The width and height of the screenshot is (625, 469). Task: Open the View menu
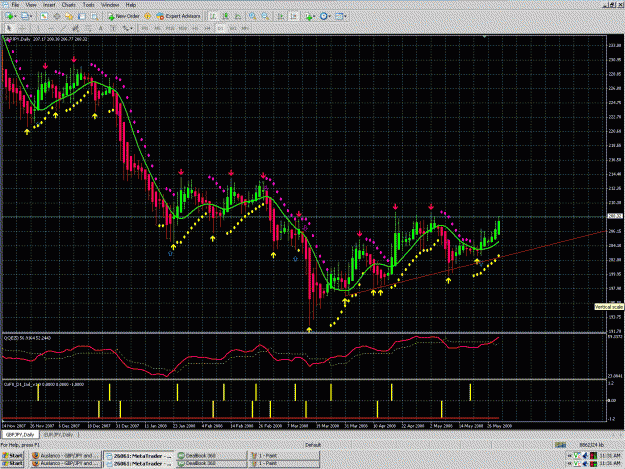[x=31, y=5]
